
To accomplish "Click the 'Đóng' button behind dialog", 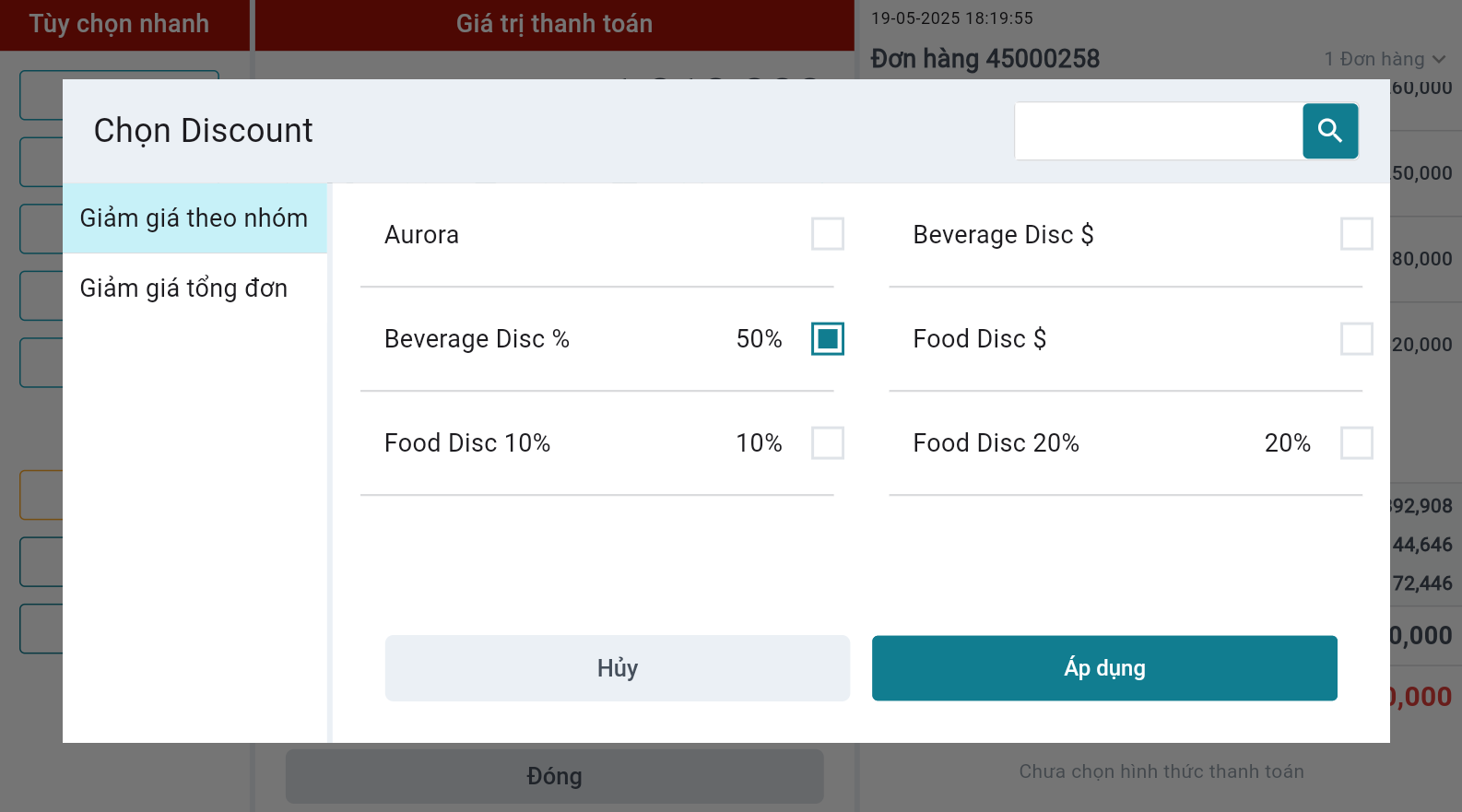I will click(x=554, y=776).
